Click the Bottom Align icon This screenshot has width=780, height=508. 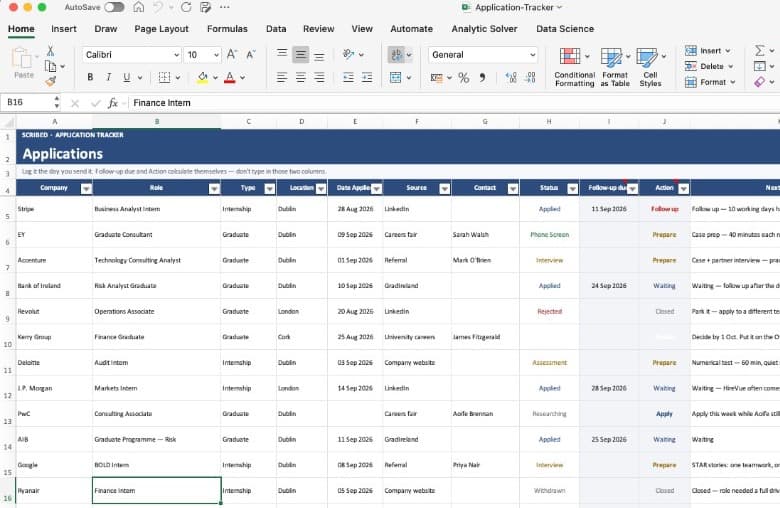319,55
